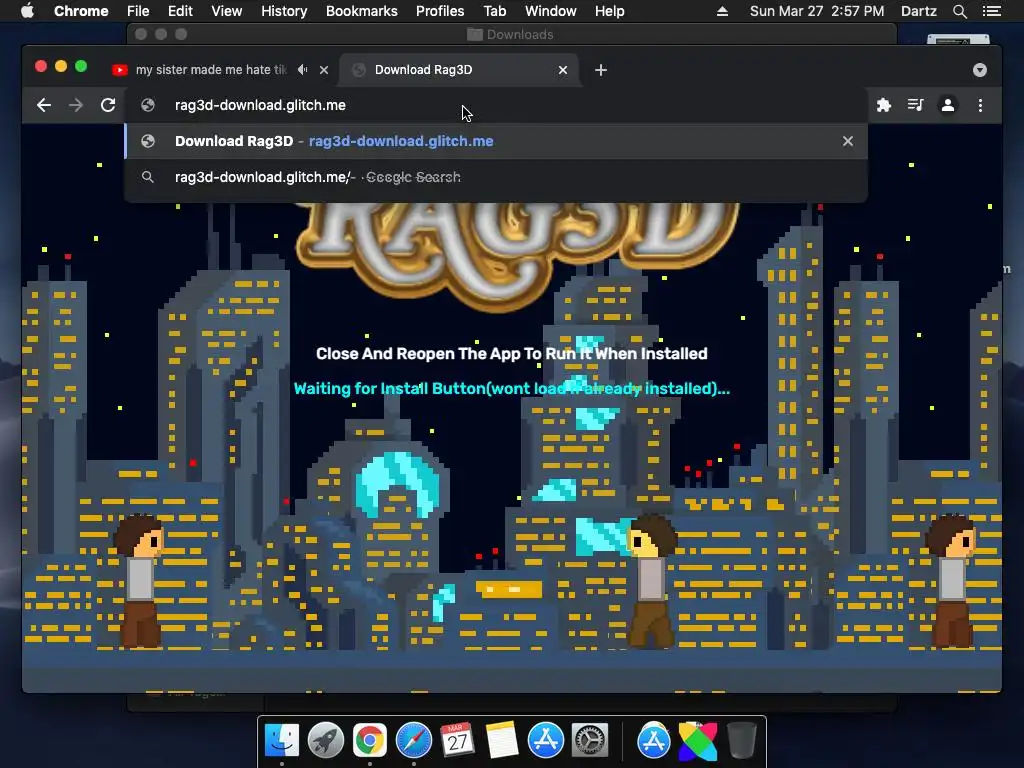The width and height of the screenshot is (1024, 768).
Task: Select the Google Search suggestion row
Action: click(496, 177)
